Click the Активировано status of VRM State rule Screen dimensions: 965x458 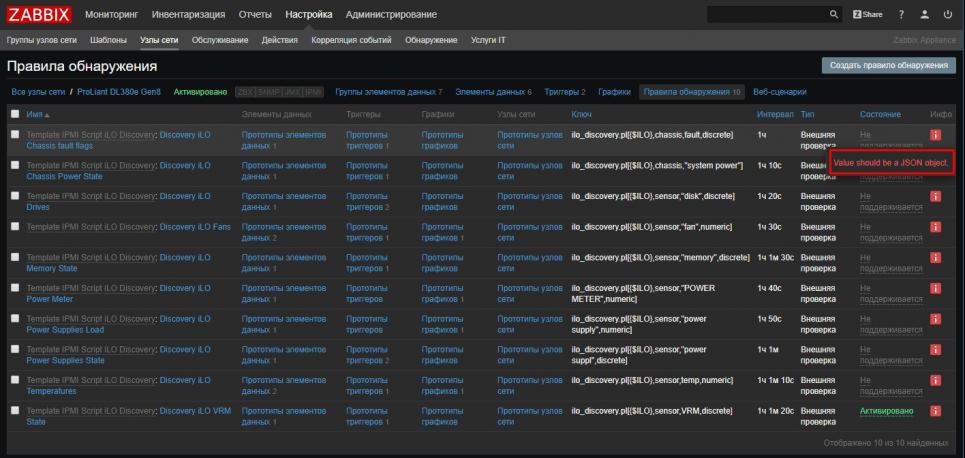886,411
